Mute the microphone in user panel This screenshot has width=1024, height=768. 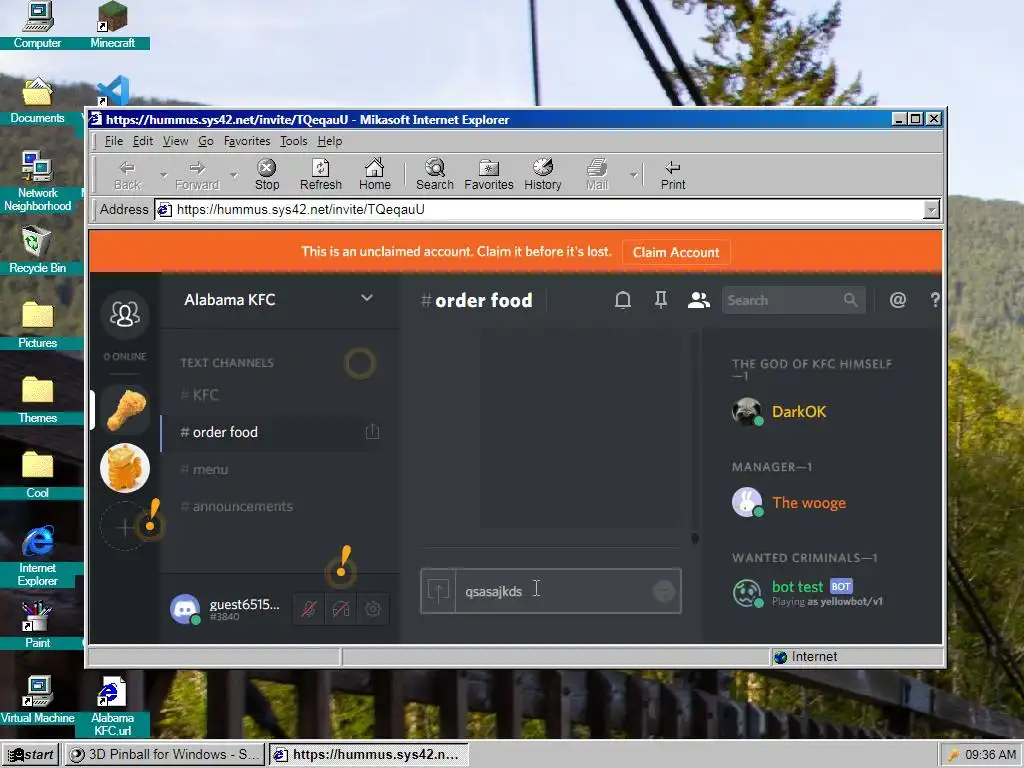(309, 609)
